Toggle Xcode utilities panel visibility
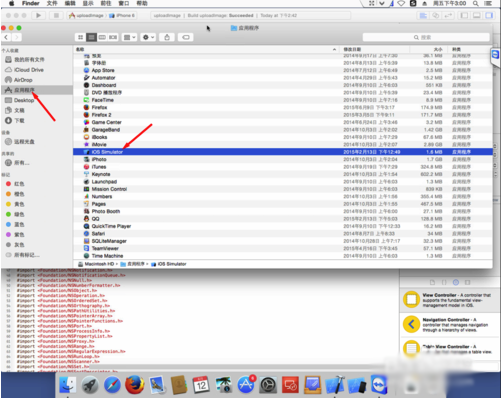The height and width of the screenshot is (398, 501). pos(489,15)
